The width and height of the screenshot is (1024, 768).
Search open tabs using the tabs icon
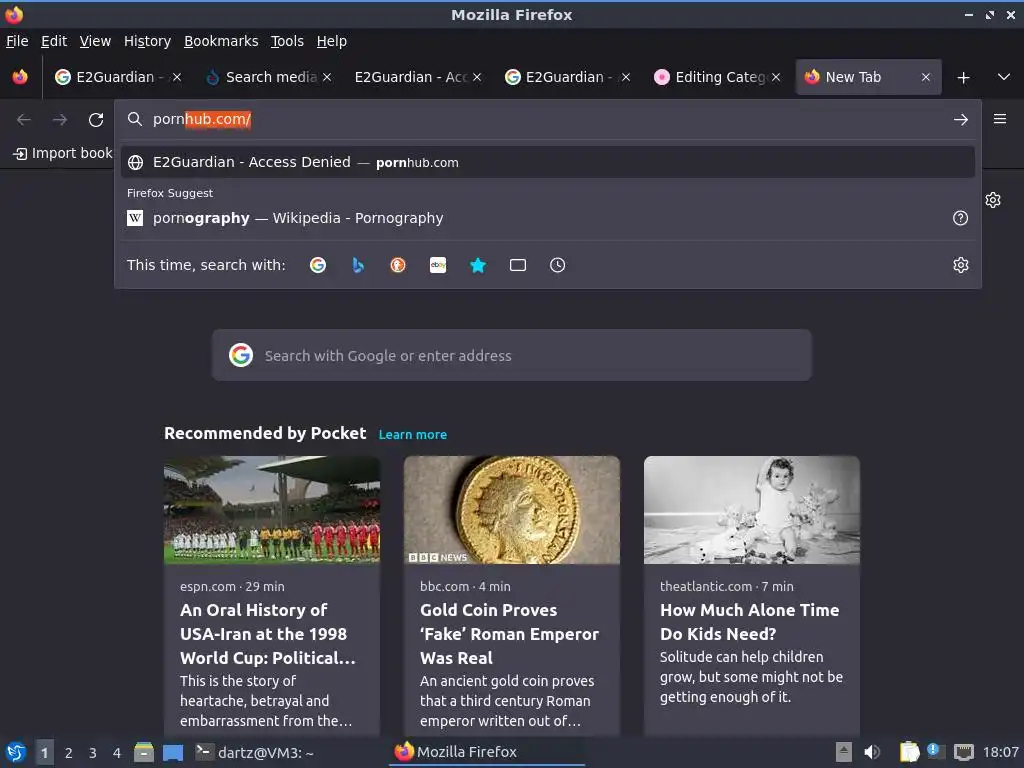(518, 265)
